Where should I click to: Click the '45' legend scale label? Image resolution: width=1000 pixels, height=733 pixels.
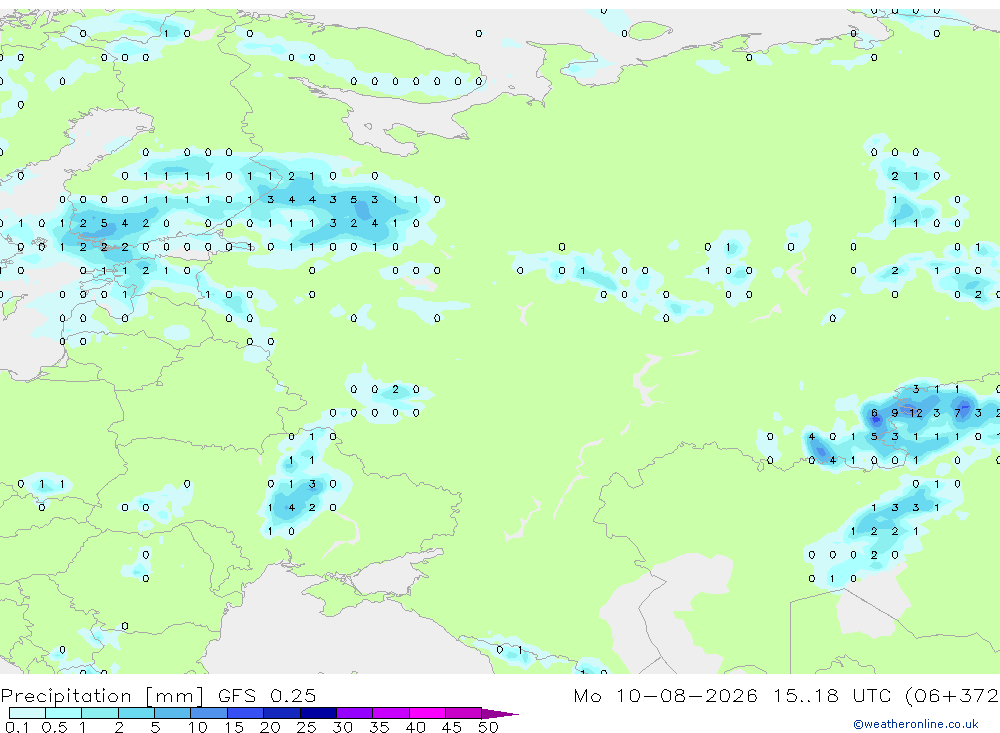point(452,727)
